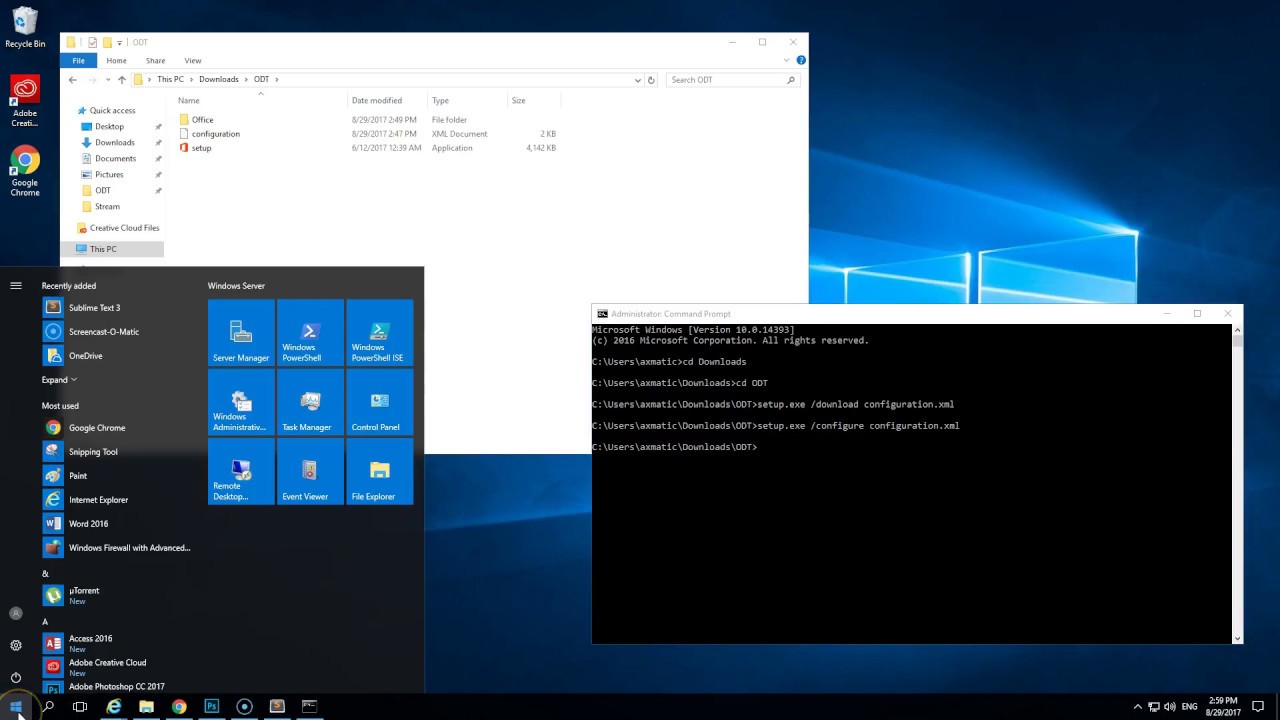Open the Server Manager tile
Screen dimensions: 1280x720
click(x=241, y=333)
